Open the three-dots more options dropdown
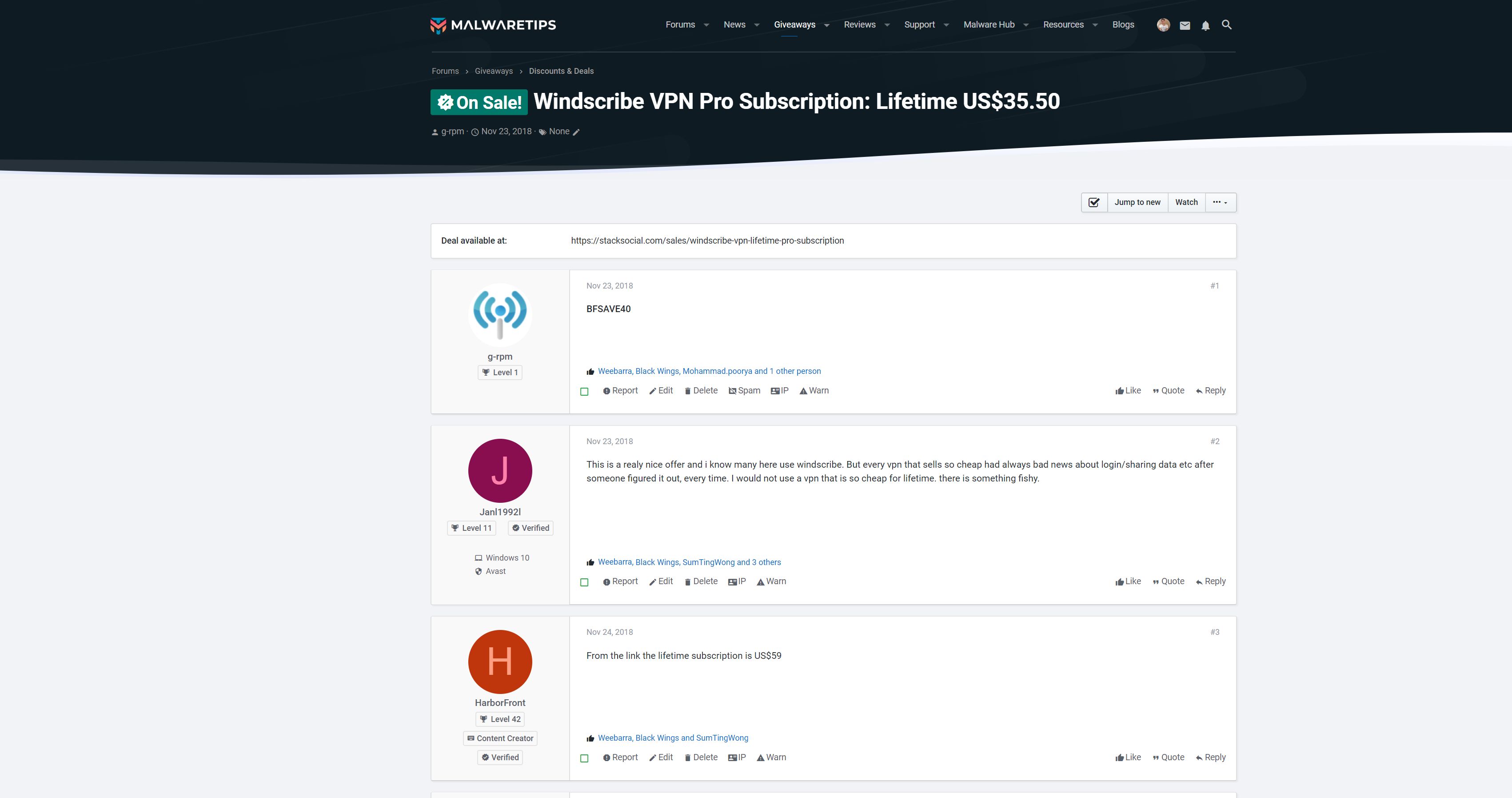This screenshot has width=1512, height=798. tap(1220, 202)
